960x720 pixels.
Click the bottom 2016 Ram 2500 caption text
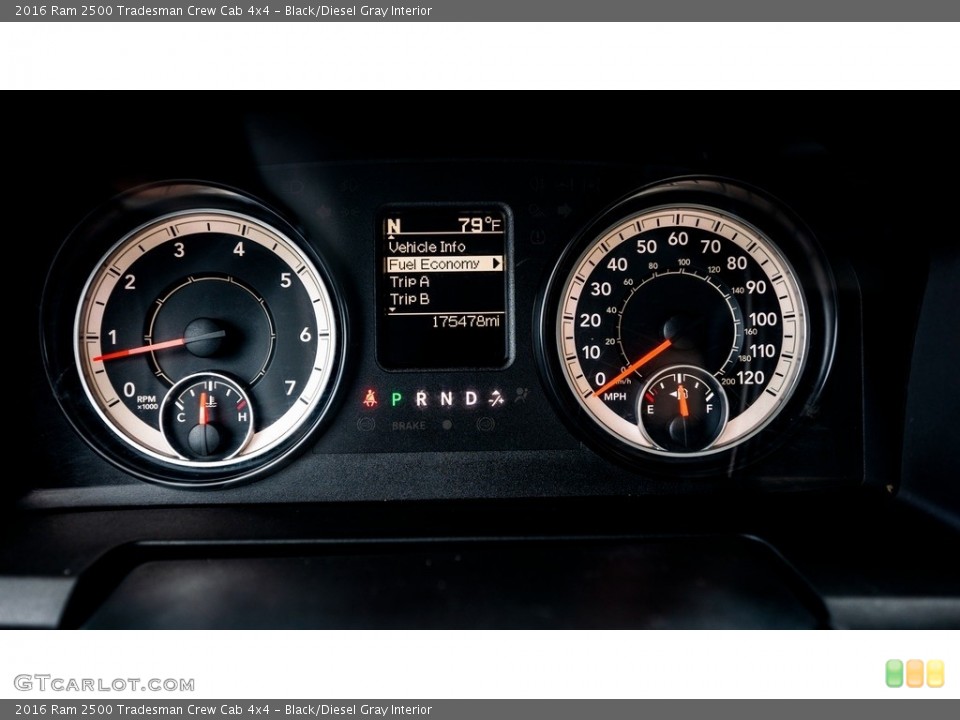click(223, 710)
